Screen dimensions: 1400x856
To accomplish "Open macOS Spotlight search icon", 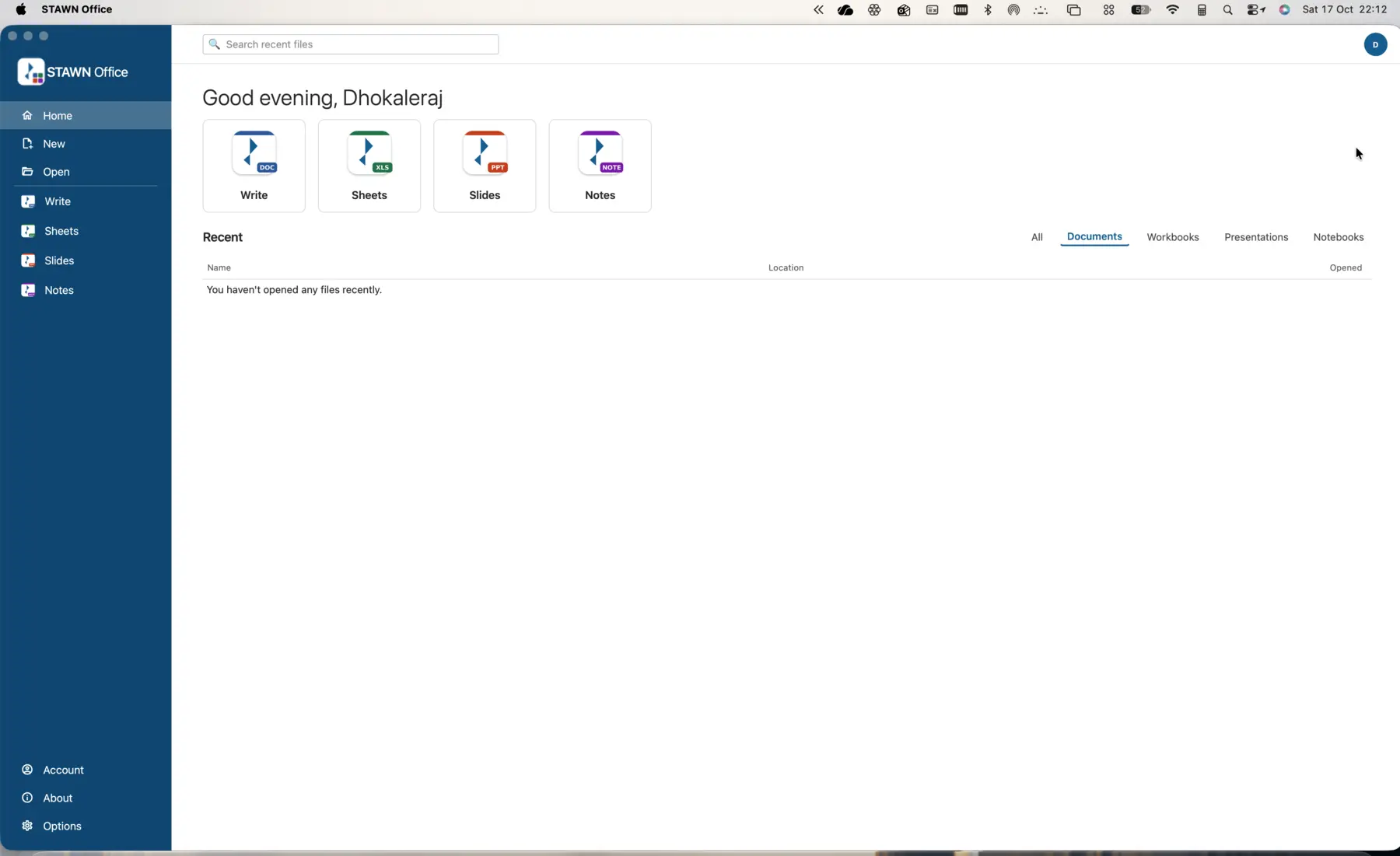I will tap(1227, 10).
